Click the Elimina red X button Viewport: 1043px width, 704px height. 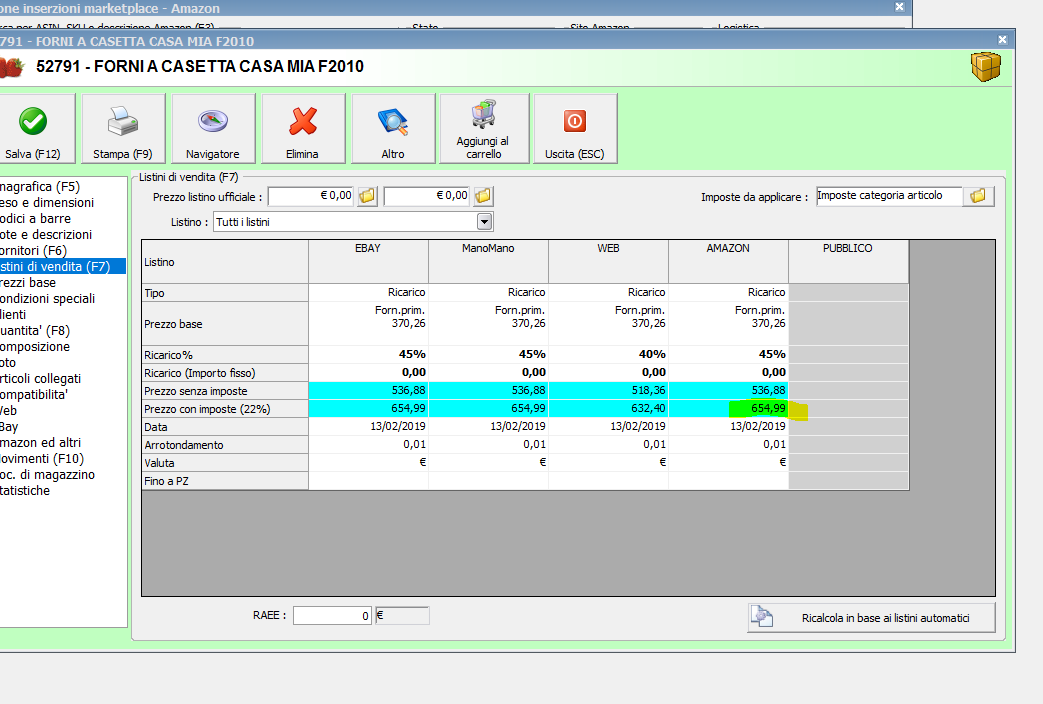303,128
